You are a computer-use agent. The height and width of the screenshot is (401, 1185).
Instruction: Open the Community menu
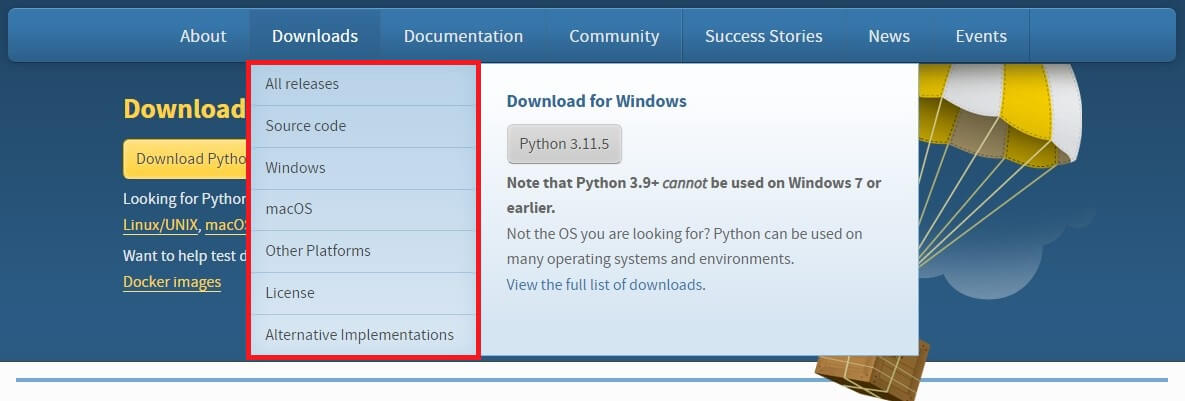[x=614, y=35]
